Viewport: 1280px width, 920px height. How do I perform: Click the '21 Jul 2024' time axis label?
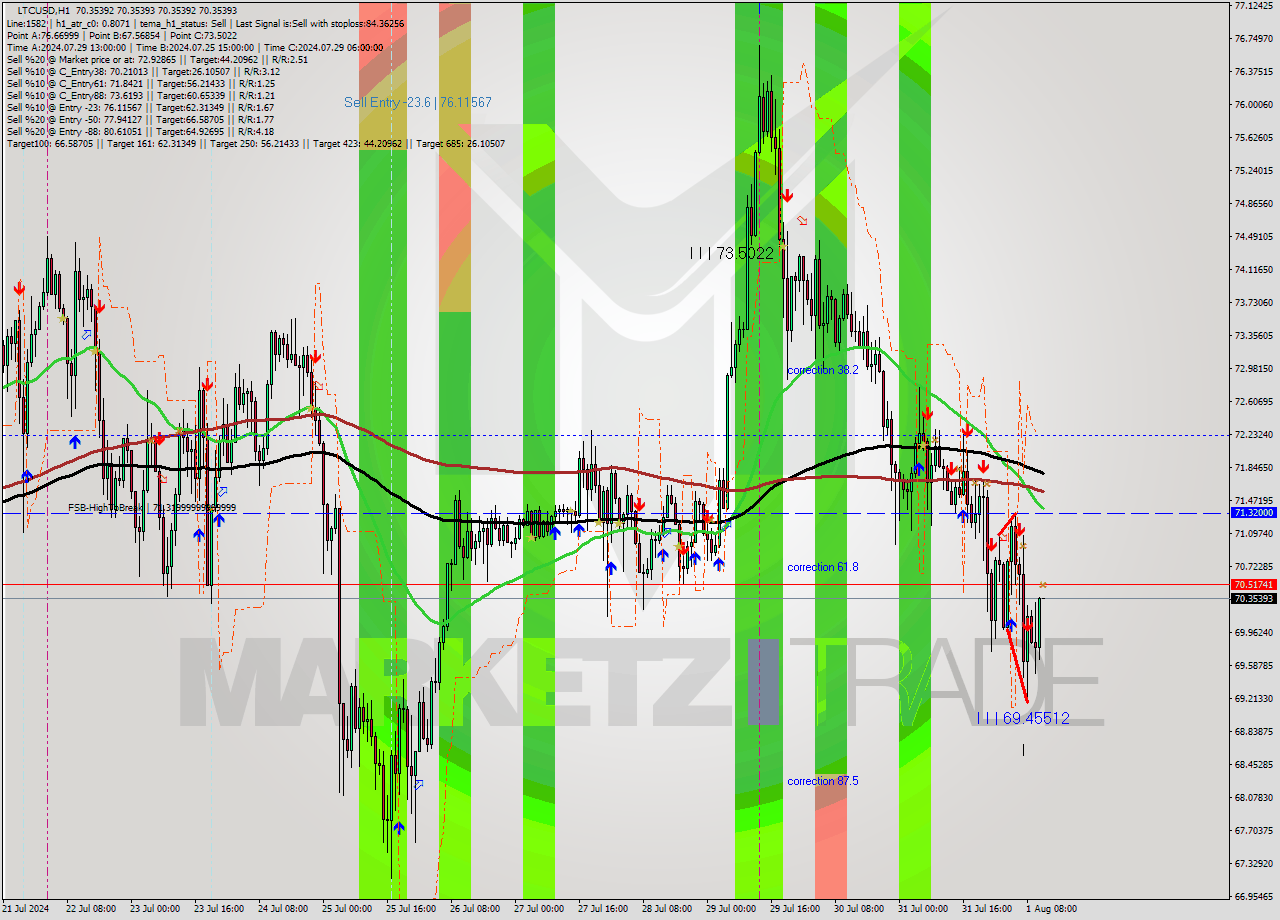point(24,909)
